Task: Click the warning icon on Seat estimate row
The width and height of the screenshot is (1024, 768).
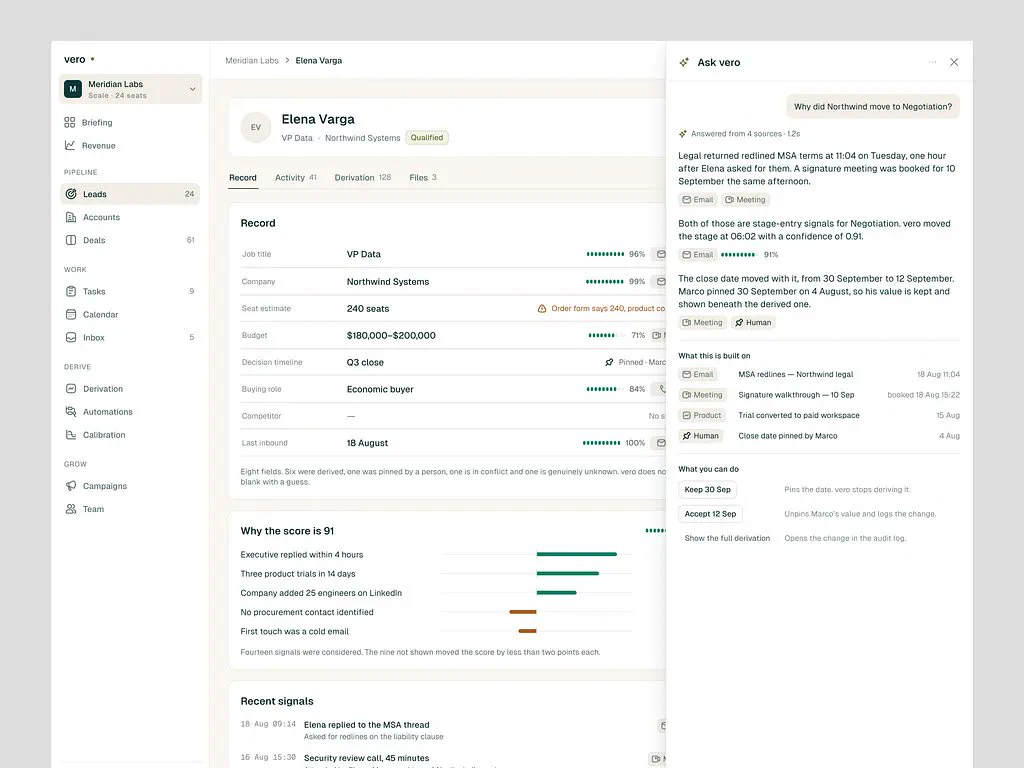Action: (x=542, y=308)
